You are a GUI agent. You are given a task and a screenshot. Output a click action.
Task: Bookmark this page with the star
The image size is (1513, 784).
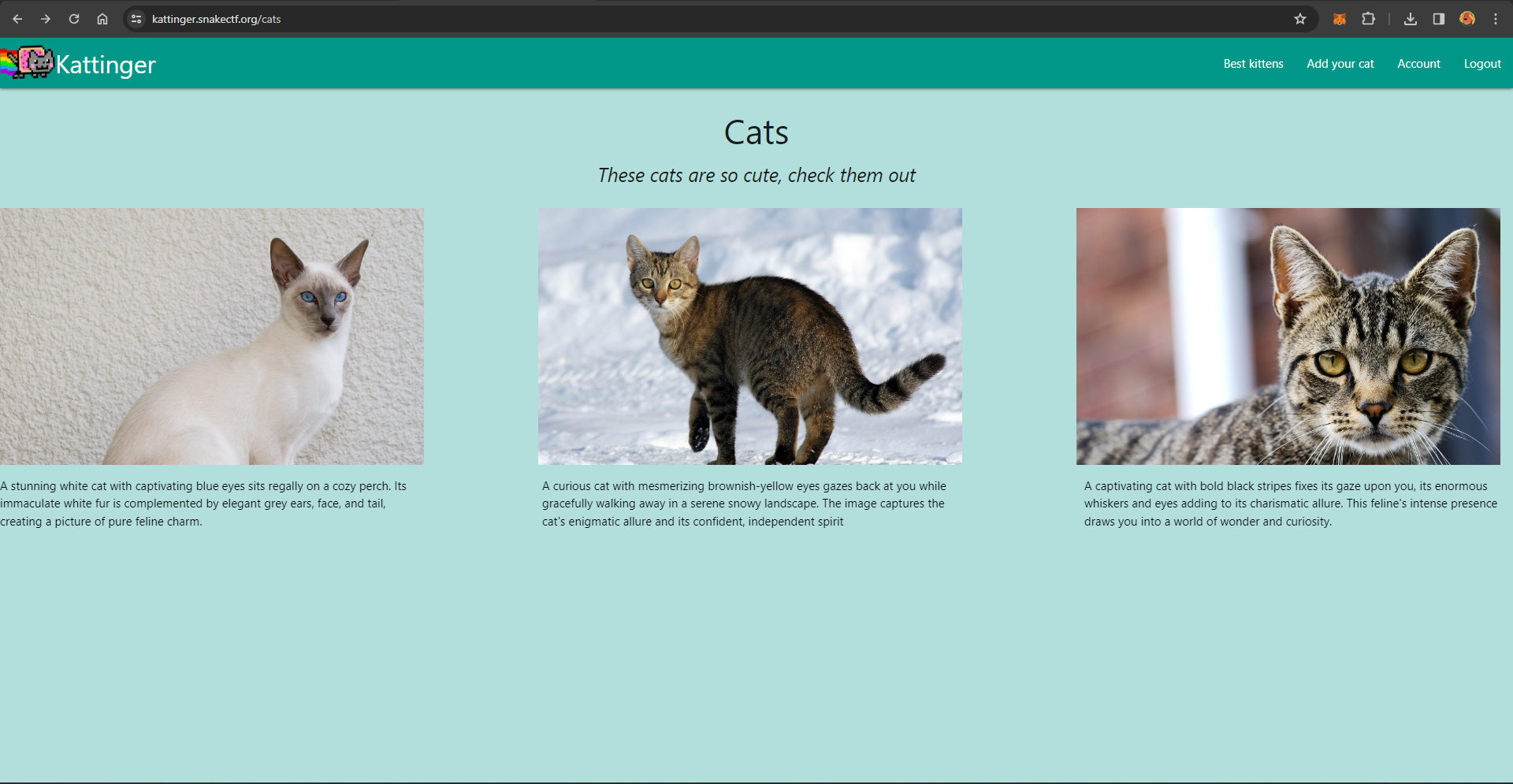1300,19
